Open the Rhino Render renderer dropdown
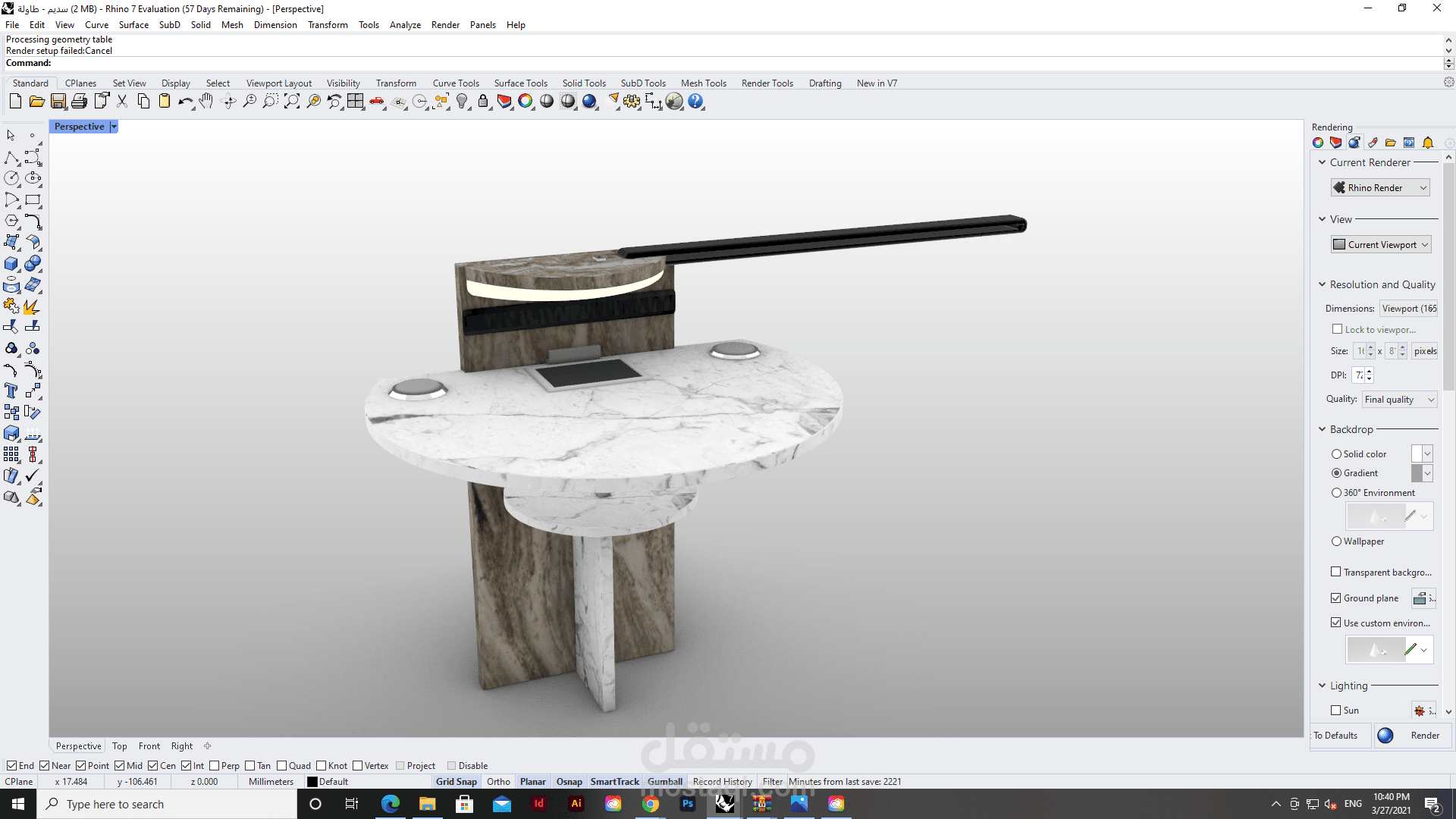1456x819 pixels. click(1381, 188)
